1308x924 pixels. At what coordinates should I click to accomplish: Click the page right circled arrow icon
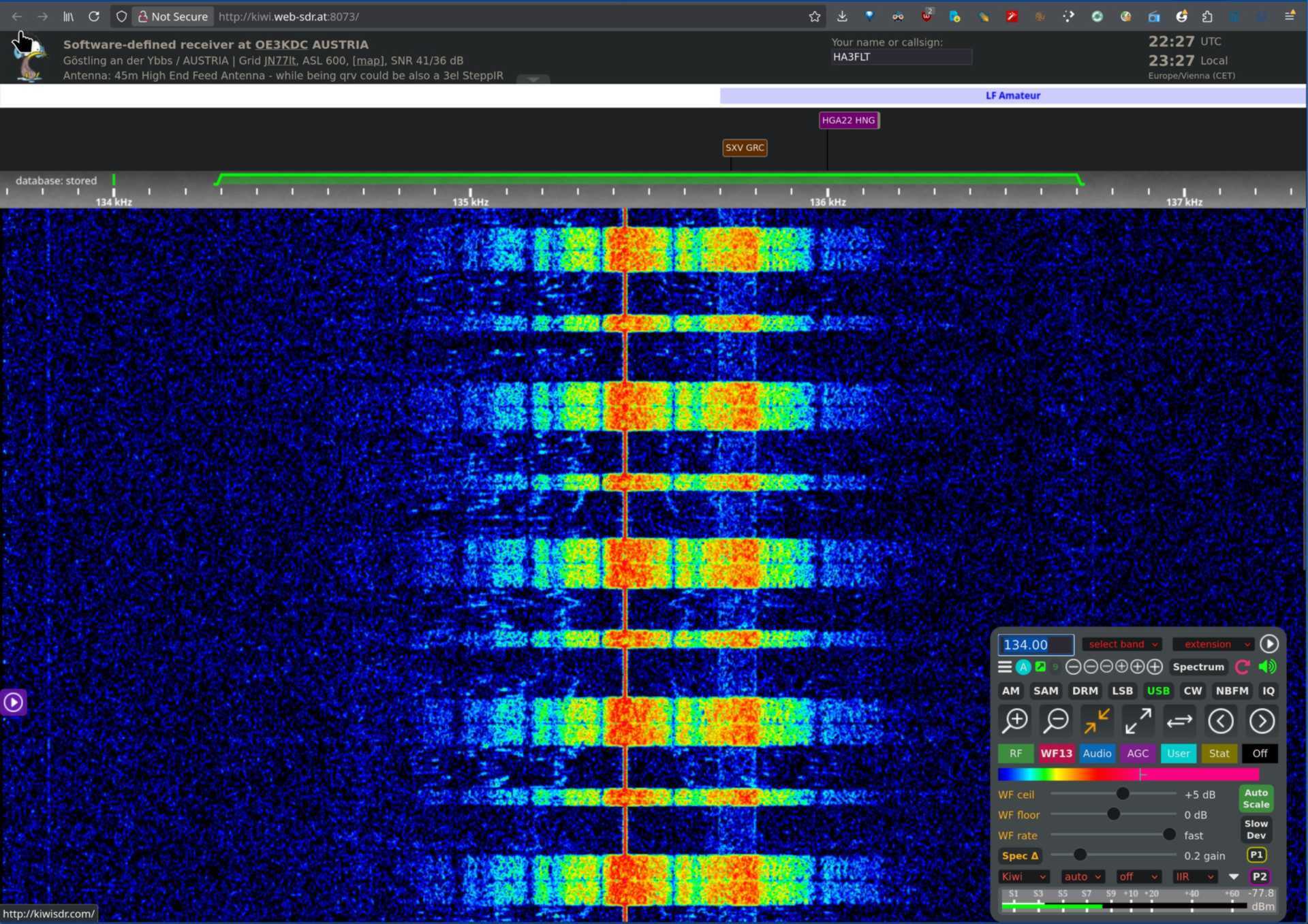[x=1262, y=720]
